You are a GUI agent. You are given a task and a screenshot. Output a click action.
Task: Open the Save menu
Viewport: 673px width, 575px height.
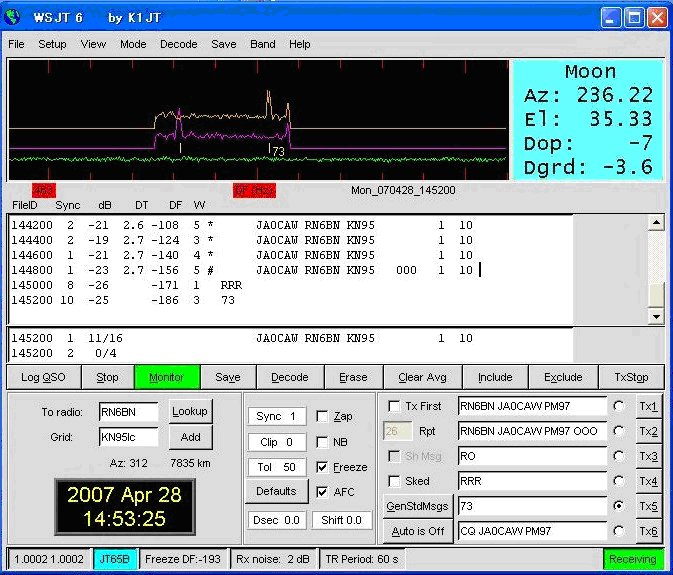(224, 44)
